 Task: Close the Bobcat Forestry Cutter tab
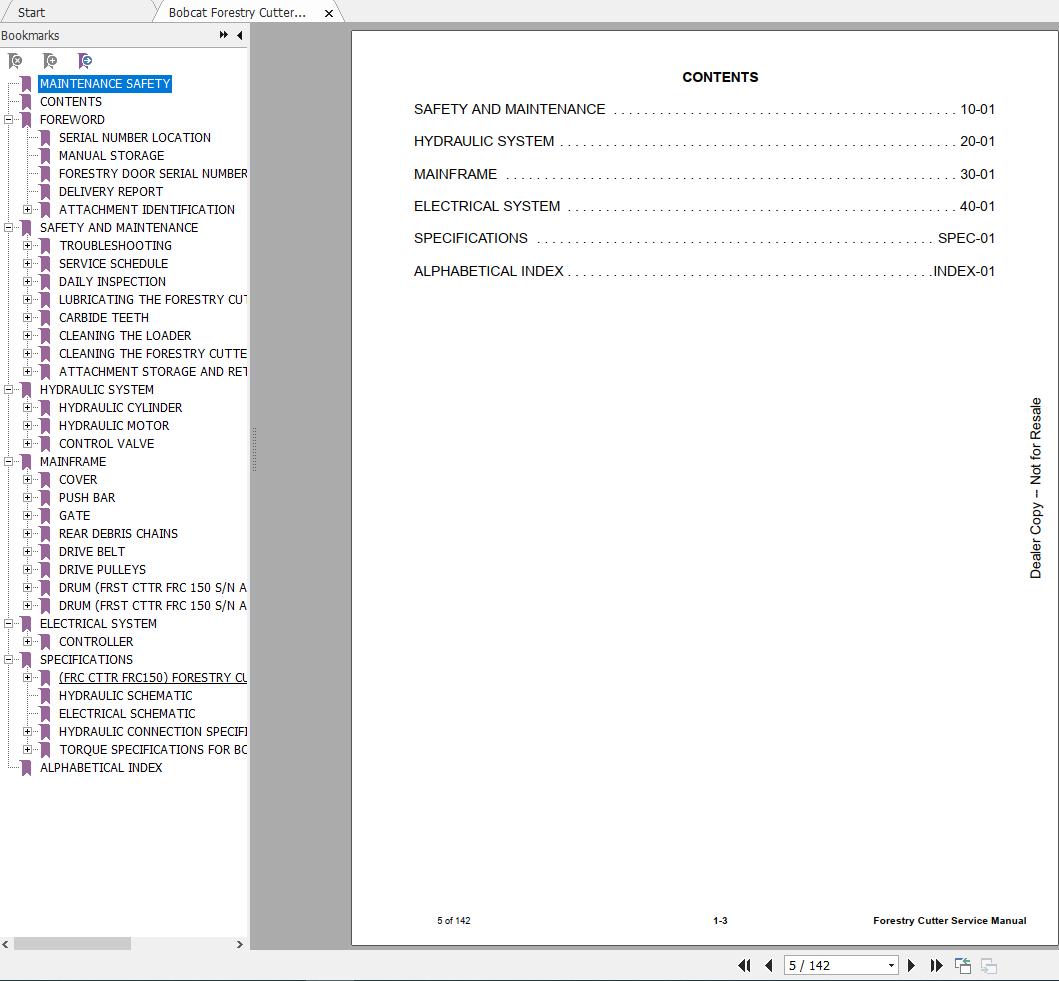(329, 13)
